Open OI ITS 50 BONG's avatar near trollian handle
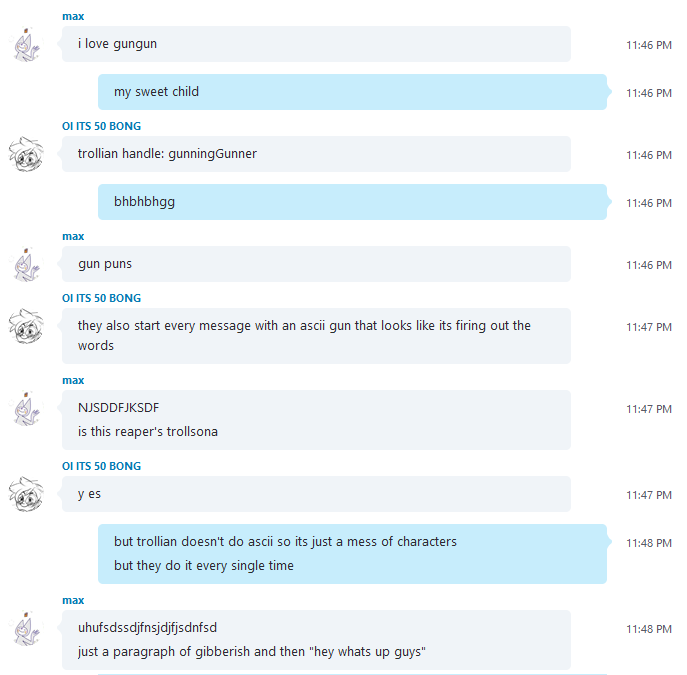687x675 pixels. tap(26, 154)
